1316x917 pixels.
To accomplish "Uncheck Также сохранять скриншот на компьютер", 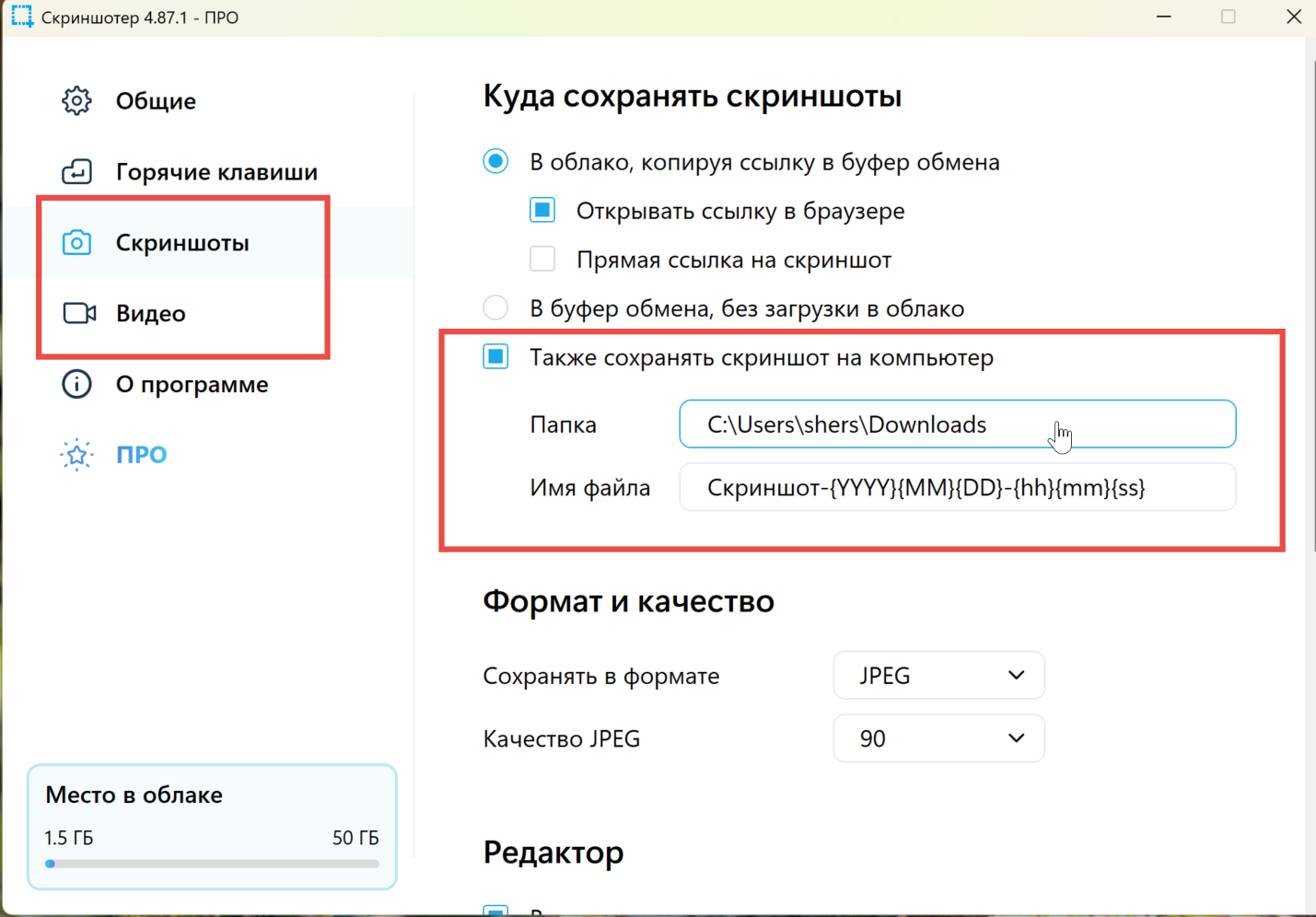I will [x=495, y=356].
